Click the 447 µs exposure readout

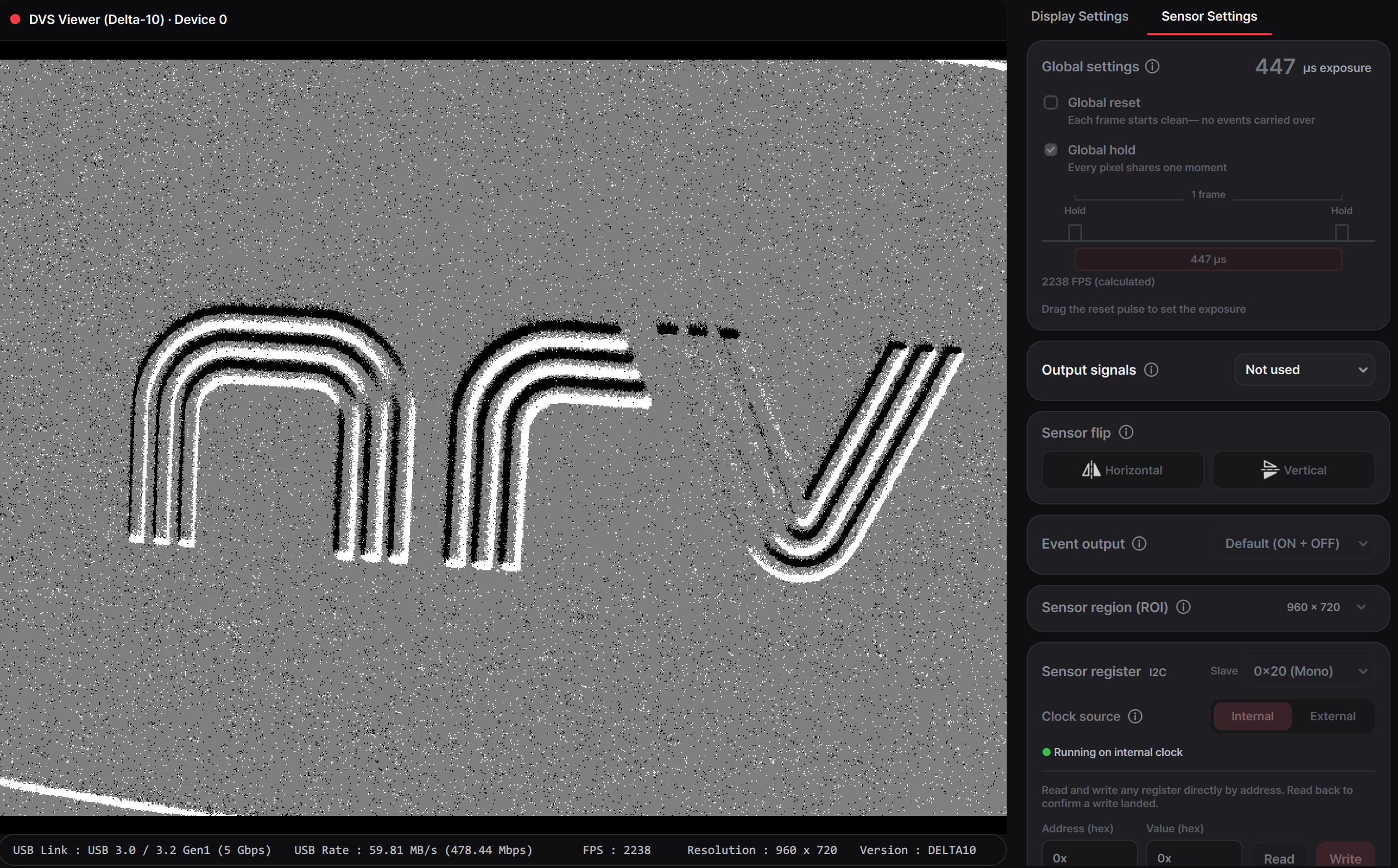(1313, 66)
